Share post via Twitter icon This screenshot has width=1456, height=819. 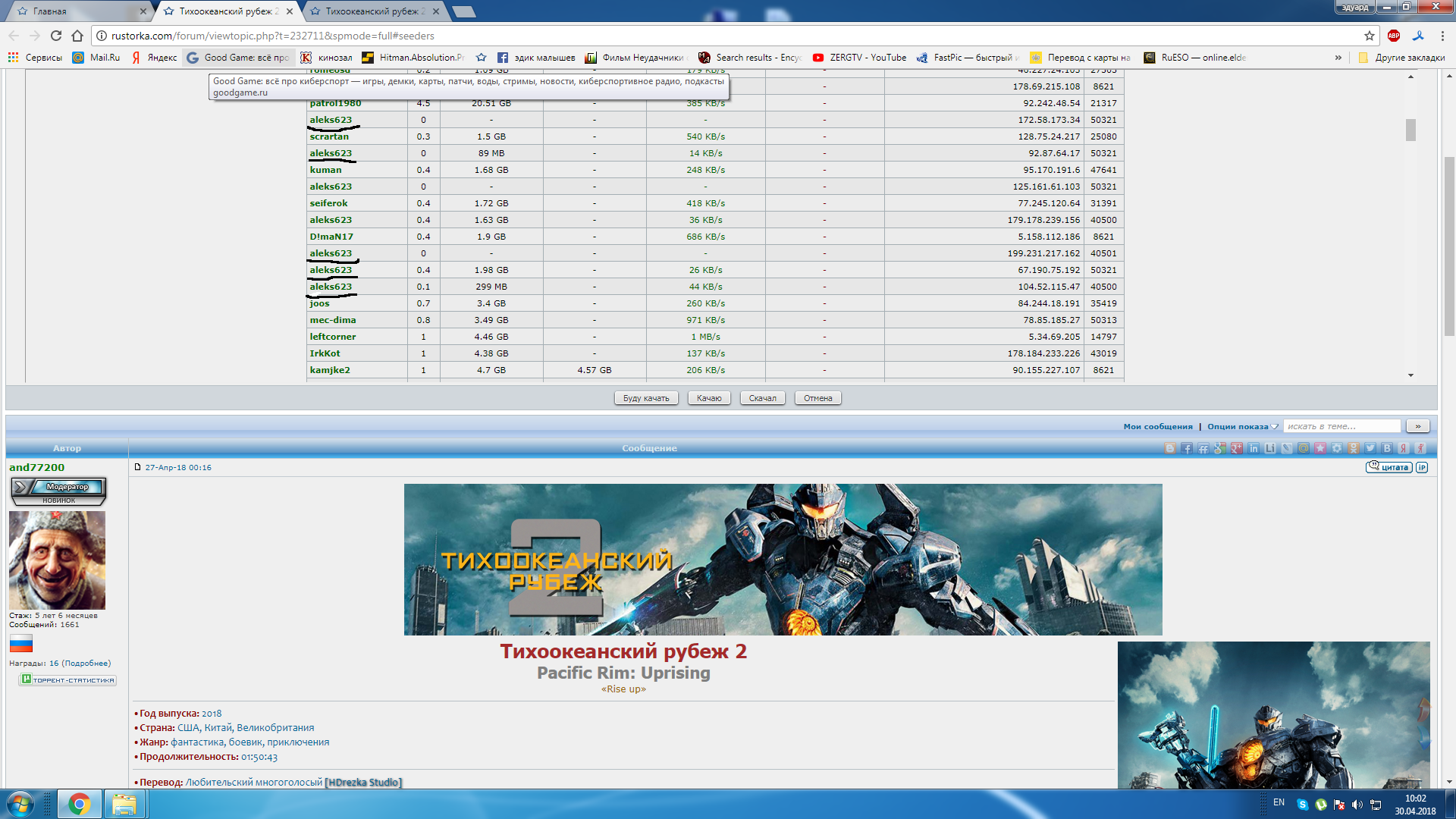[1370, 448]
